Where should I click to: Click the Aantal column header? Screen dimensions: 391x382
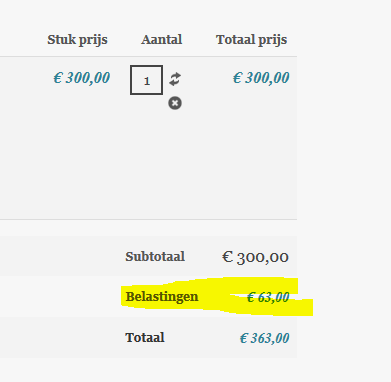tap(162, 40)
